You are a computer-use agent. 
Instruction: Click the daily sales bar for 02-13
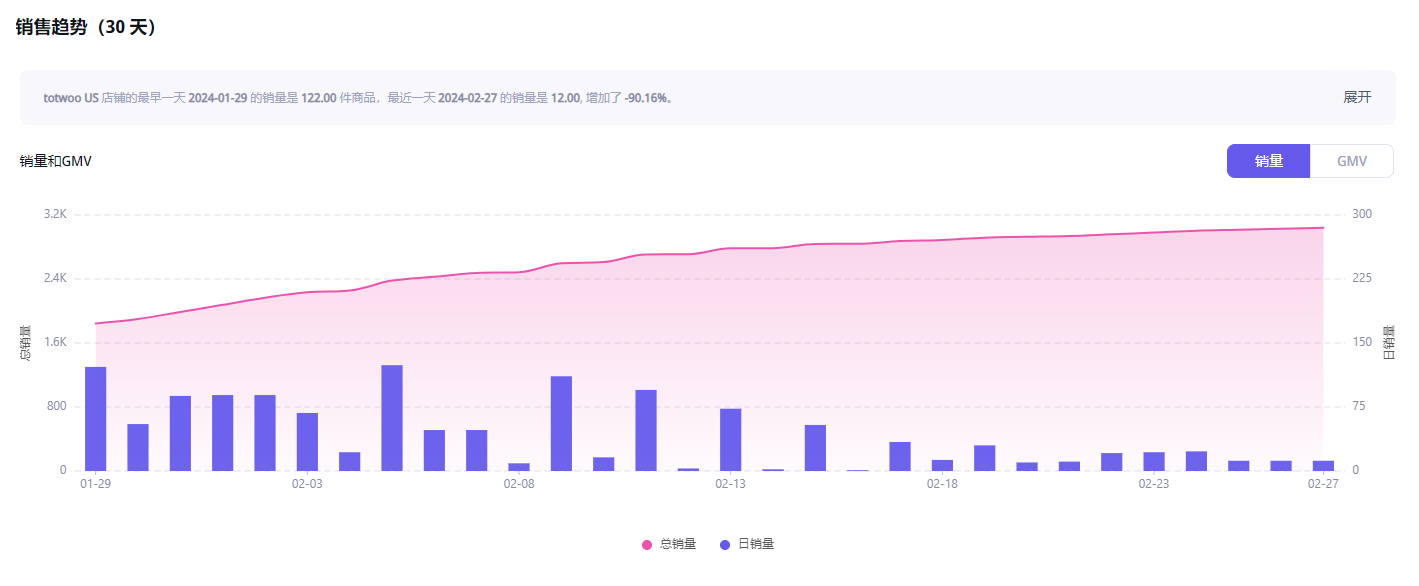click(730, 439)
